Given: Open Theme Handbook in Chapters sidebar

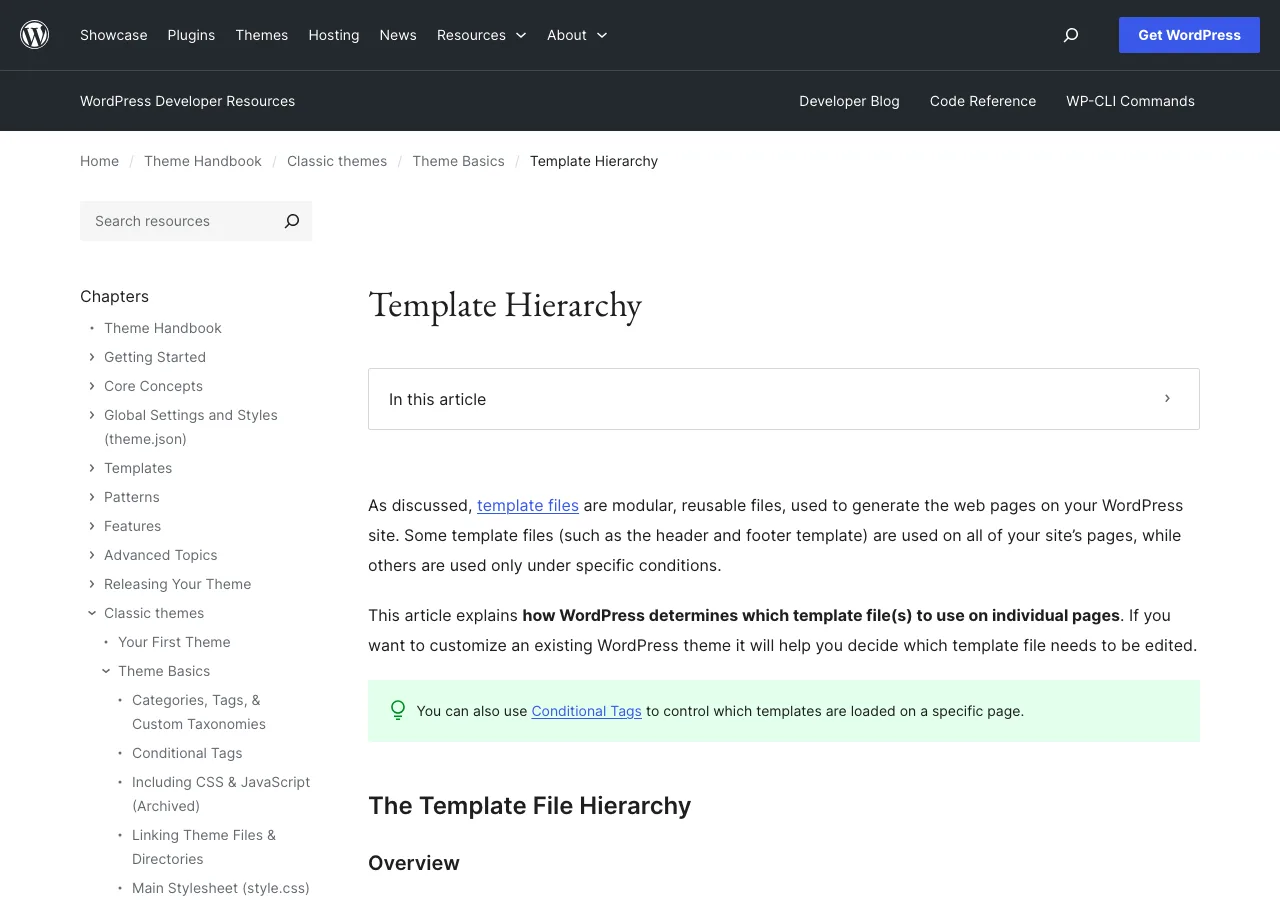Looking at the screenshot, I should [x=163, y=328].
